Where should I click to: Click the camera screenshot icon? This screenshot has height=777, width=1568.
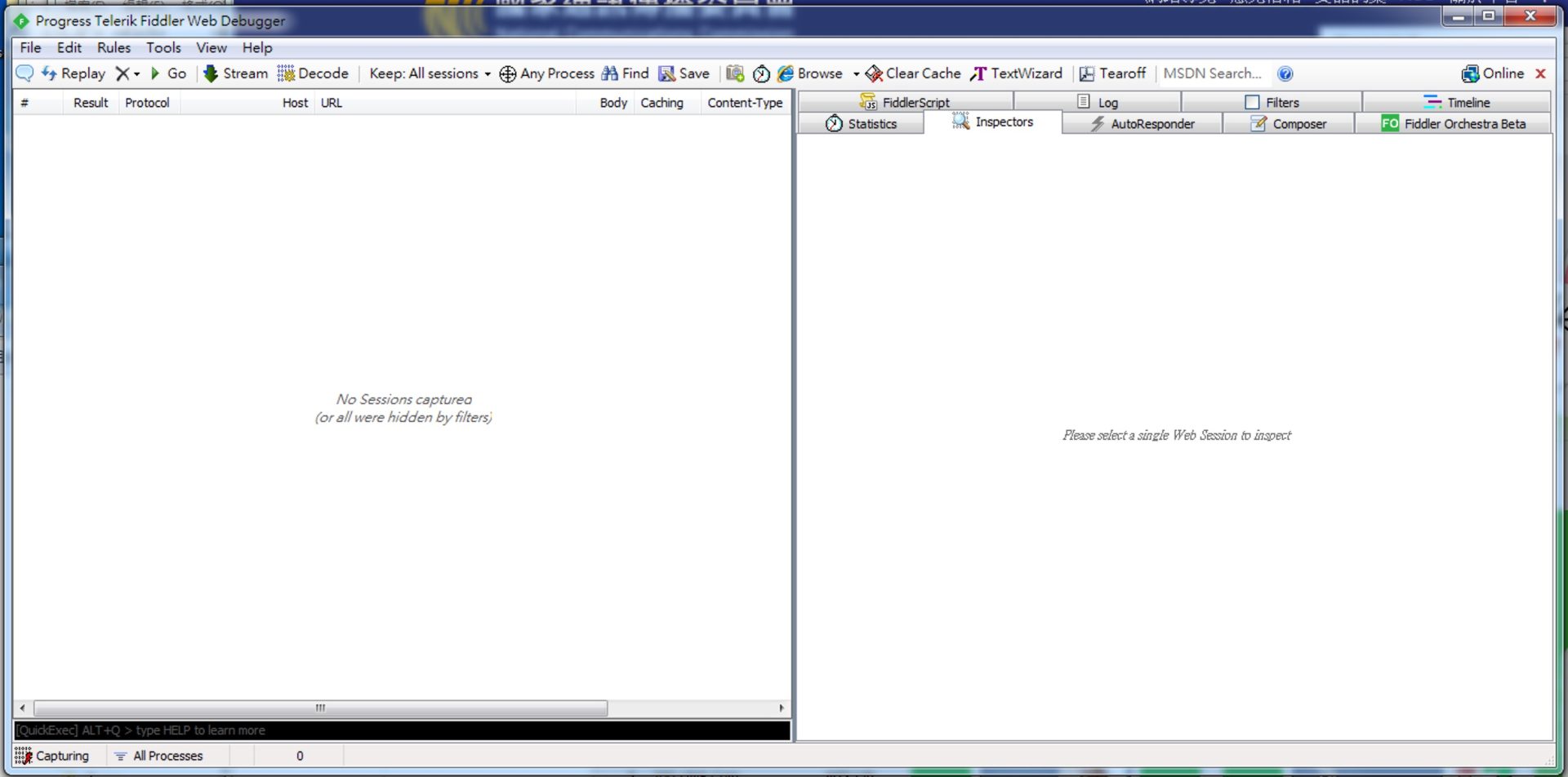click(735, 73)
